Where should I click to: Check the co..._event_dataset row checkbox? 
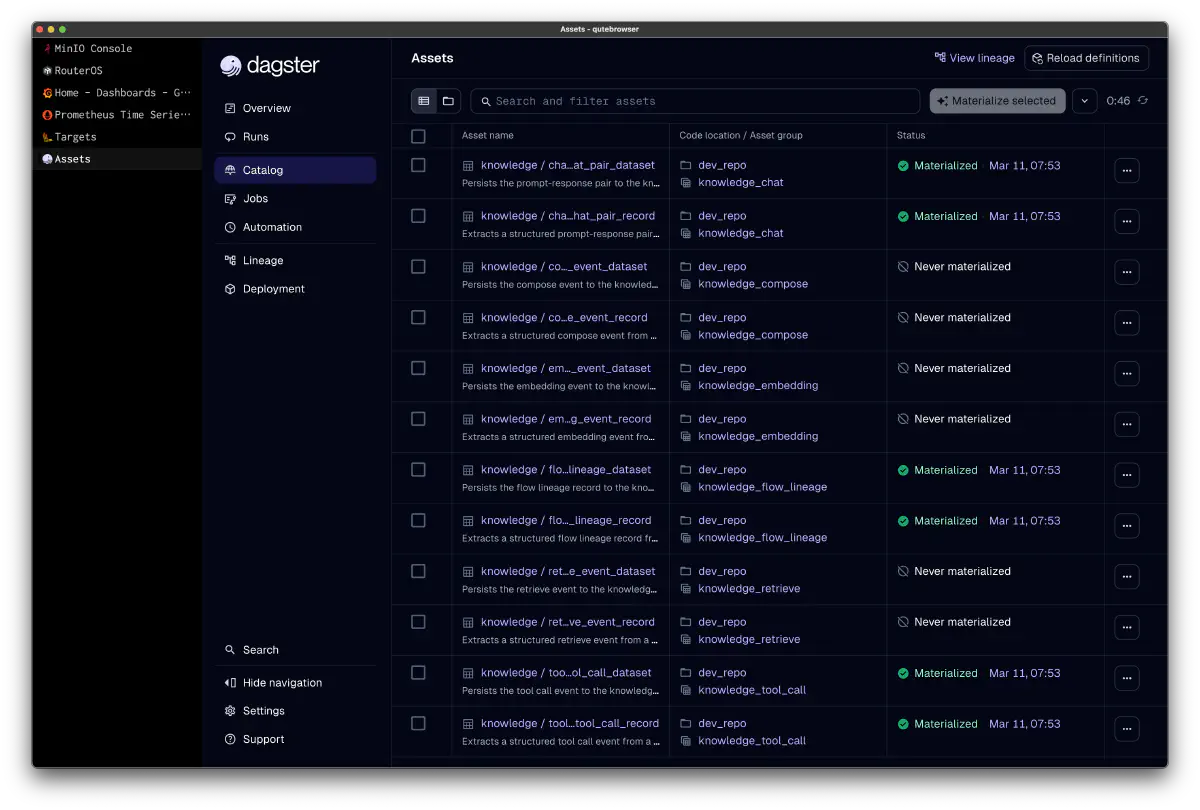tap(418, 267)
